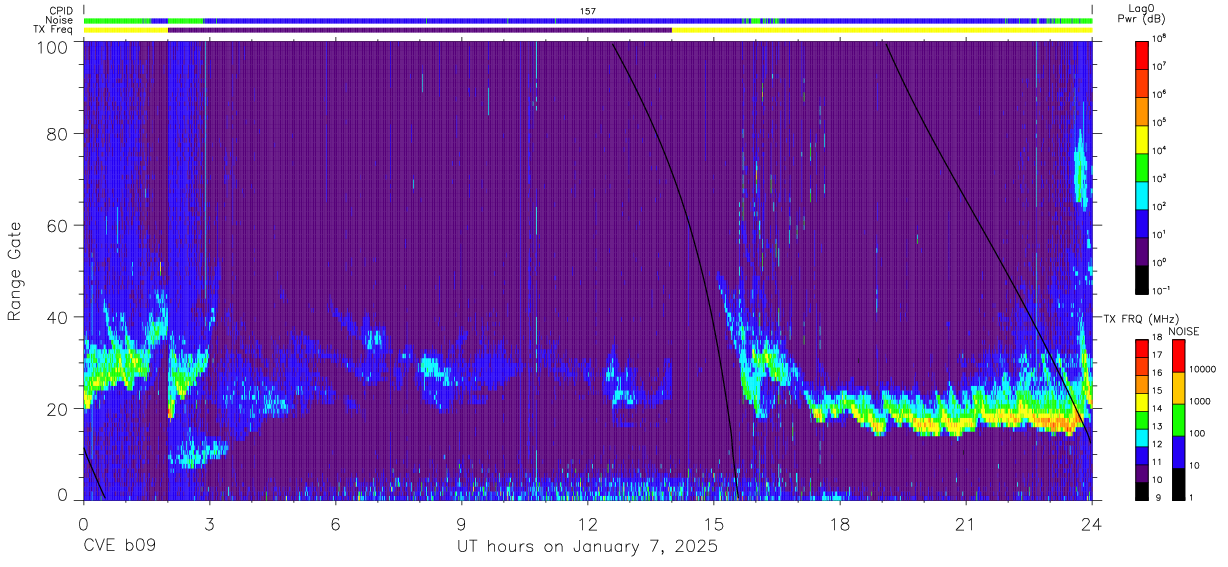The height and width of the screenshot is (567, 1228).
Task: Click the '40' tick on the Range Gate axis
Action: 58,317
